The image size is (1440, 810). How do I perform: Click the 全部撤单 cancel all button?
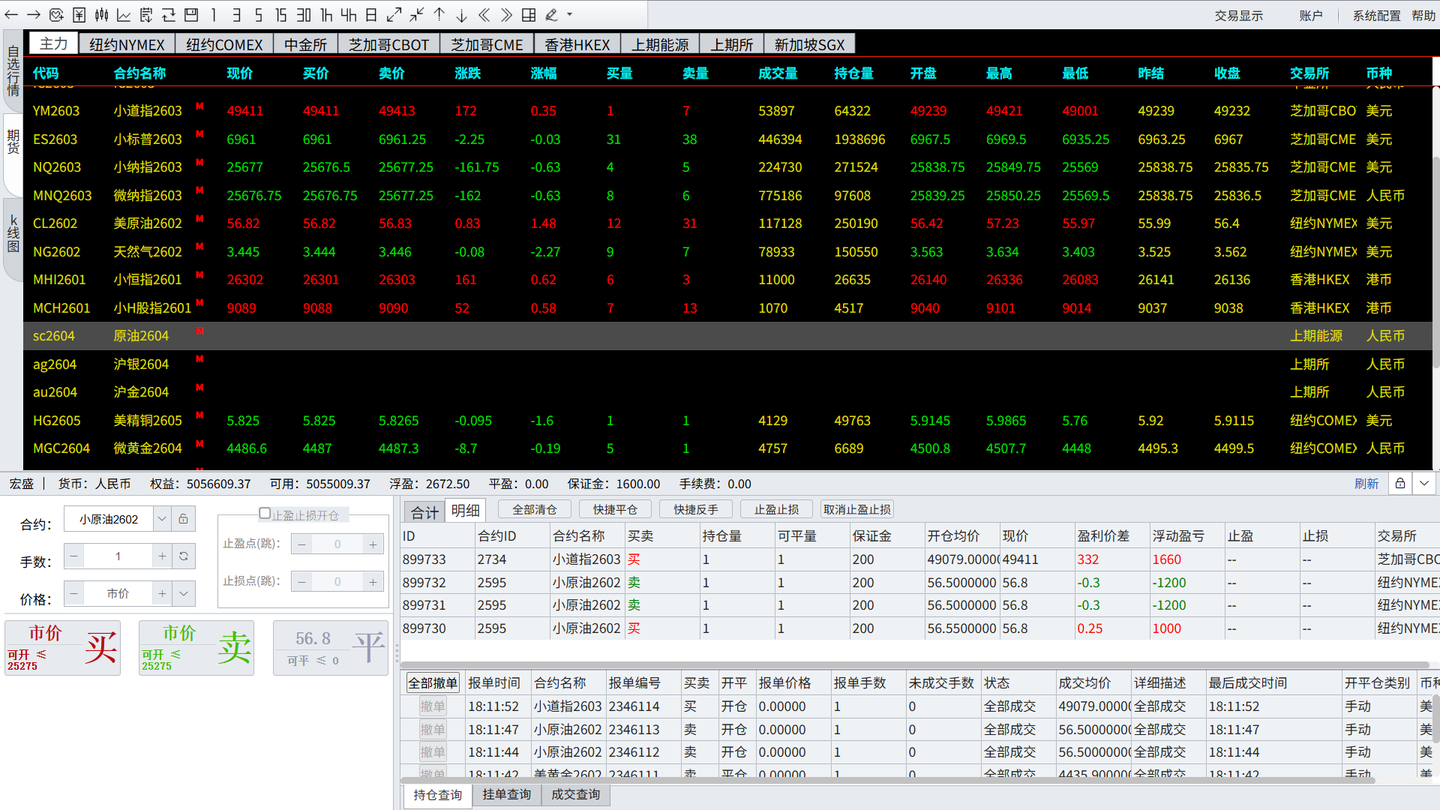(433, 683)
